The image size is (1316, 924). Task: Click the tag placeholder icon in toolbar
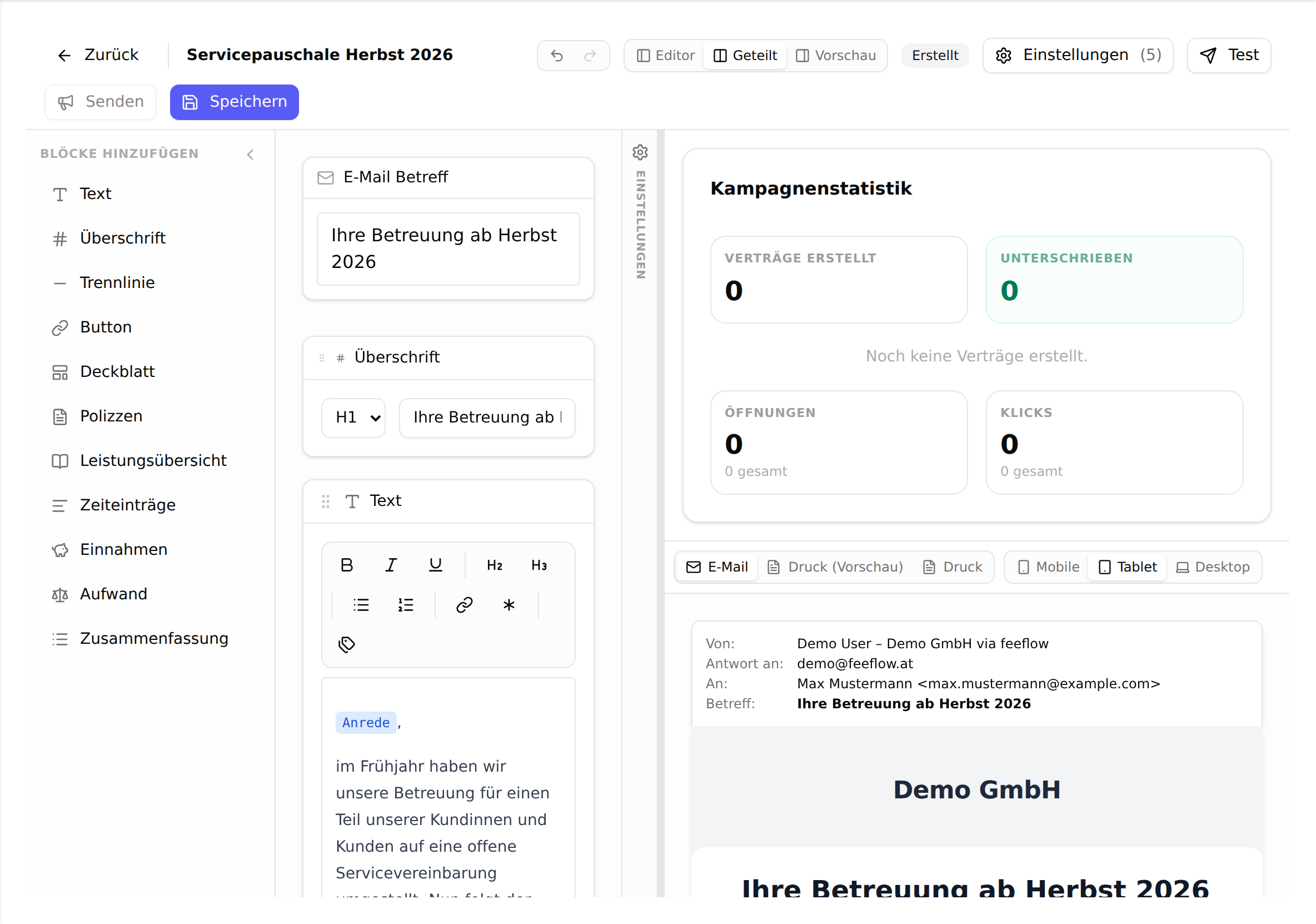point(347,644)
